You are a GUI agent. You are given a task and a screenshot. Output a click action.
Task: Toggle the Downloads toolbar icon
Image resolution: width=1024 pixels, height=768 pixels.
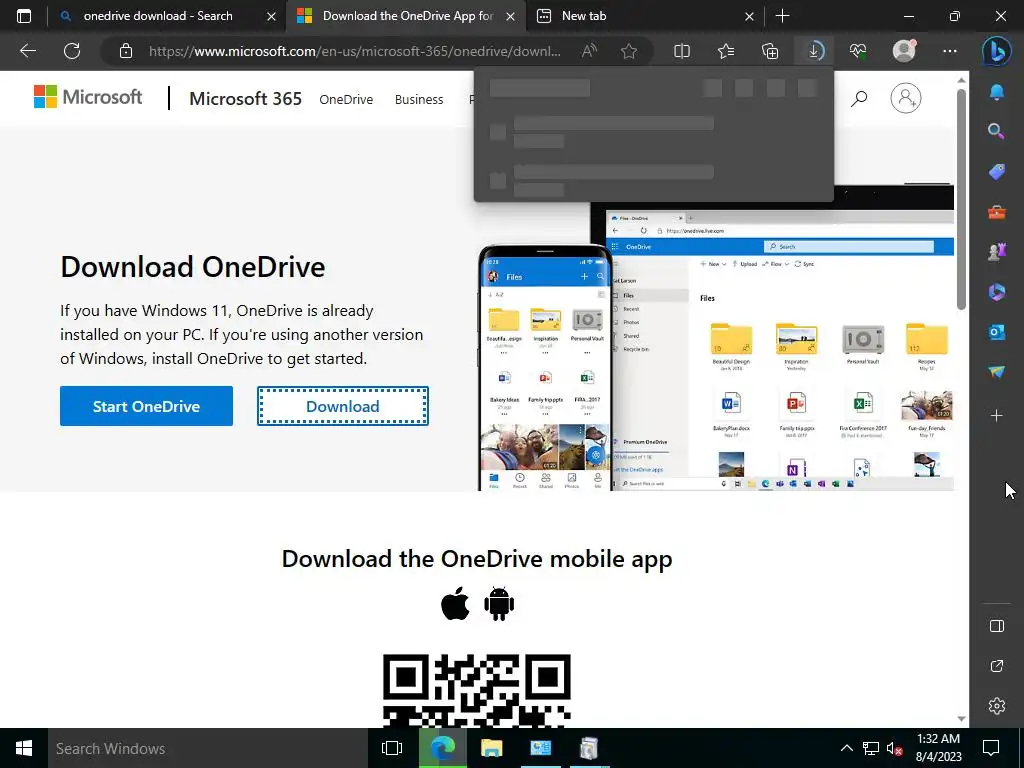[x=814, y=51]
